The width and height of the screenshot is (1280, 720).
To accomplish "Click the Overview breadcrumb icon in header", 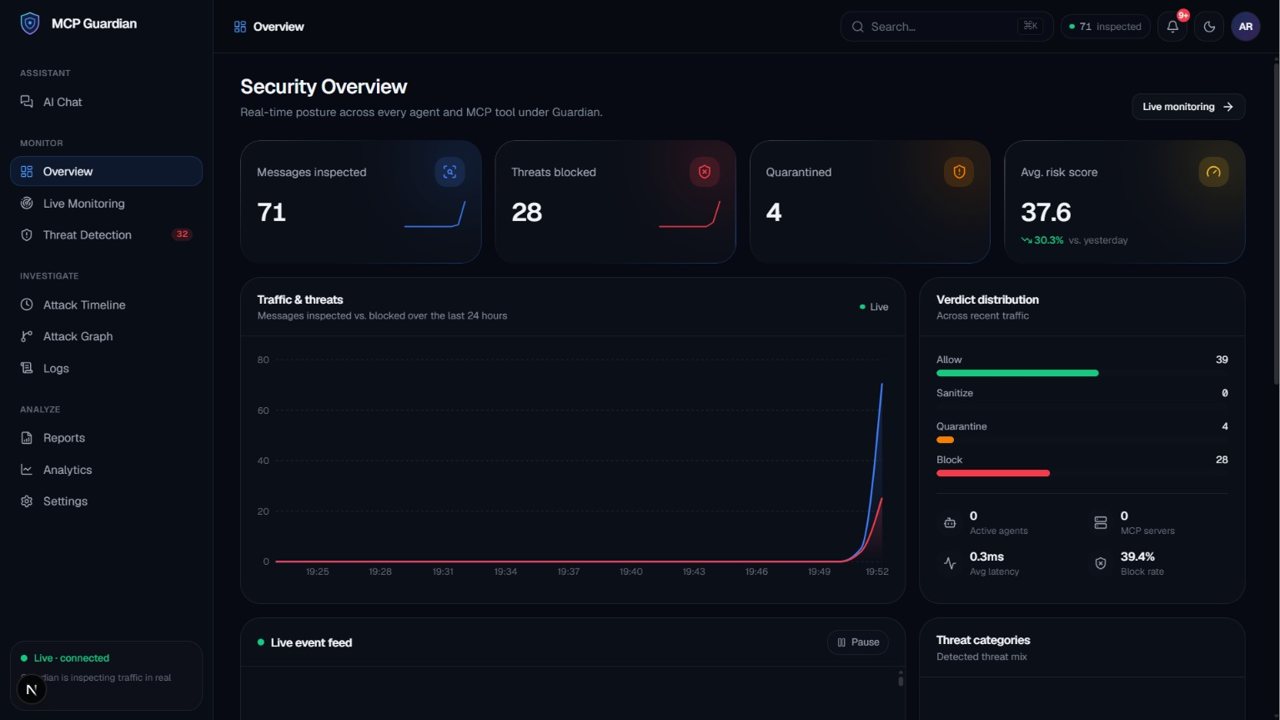I will coord(240,27).
